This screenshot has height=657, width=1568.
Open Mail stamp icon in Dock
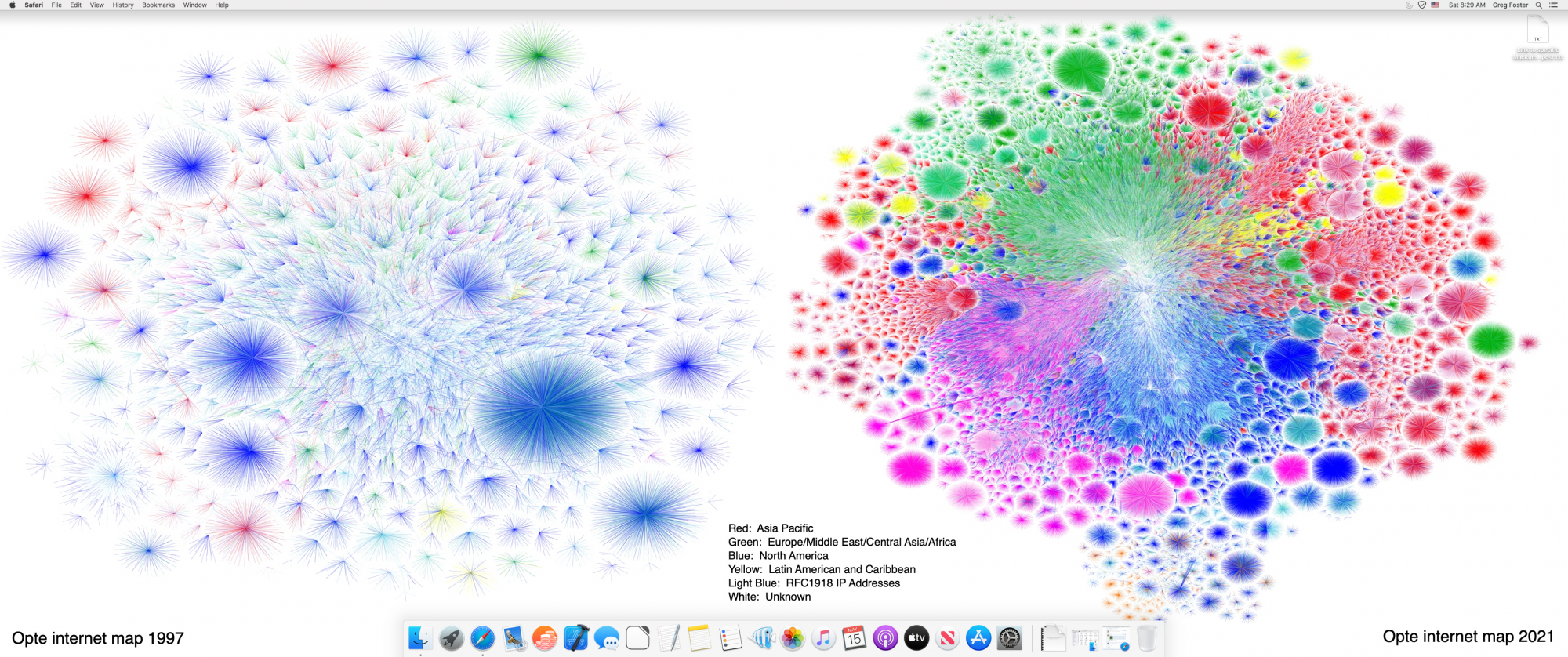[514, 638]
